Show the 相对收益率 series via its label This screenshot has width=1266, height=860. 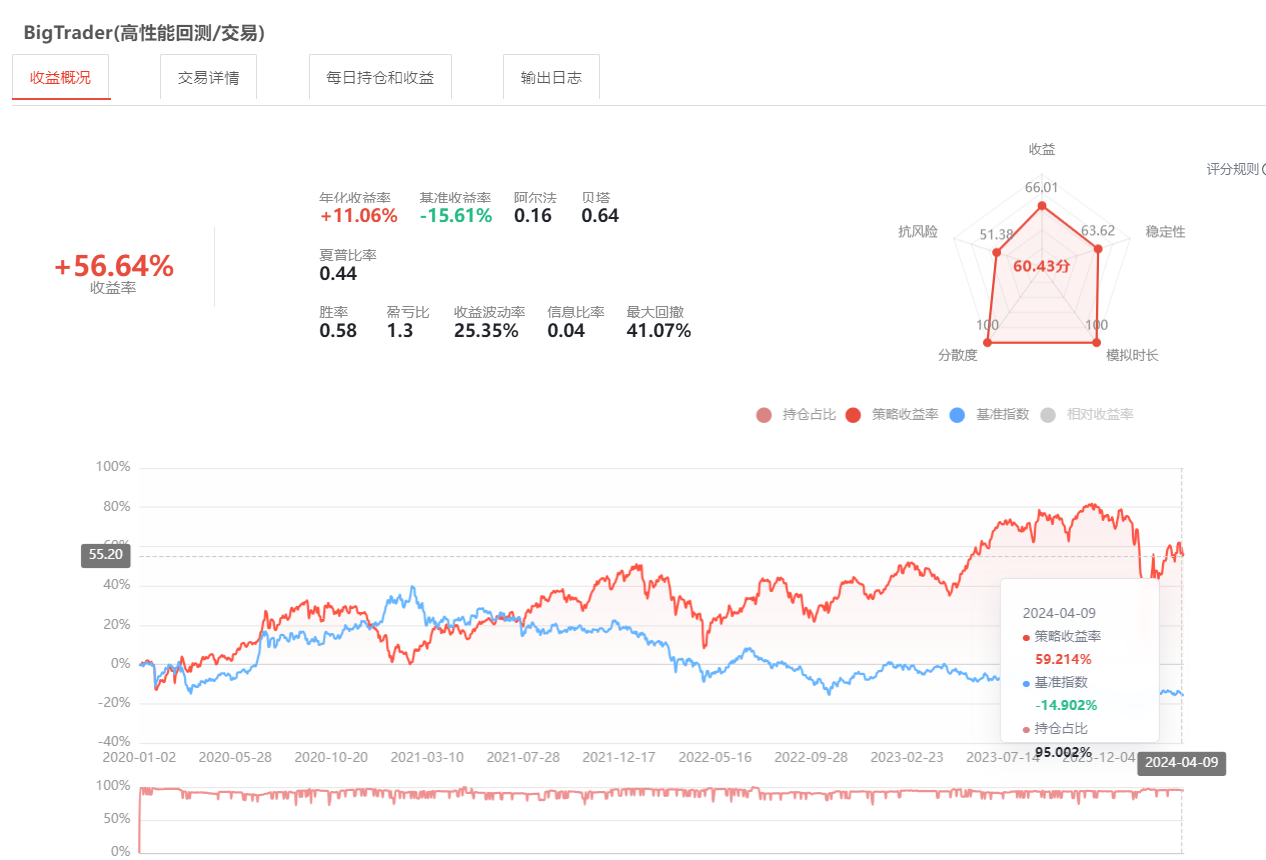[x=1100, y=415]
